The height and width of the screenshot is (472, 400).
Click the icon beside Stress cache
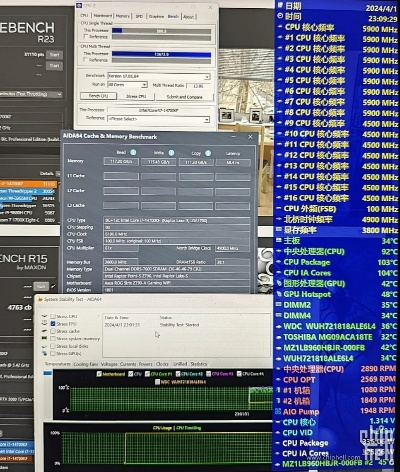click(x=45, y=331)
